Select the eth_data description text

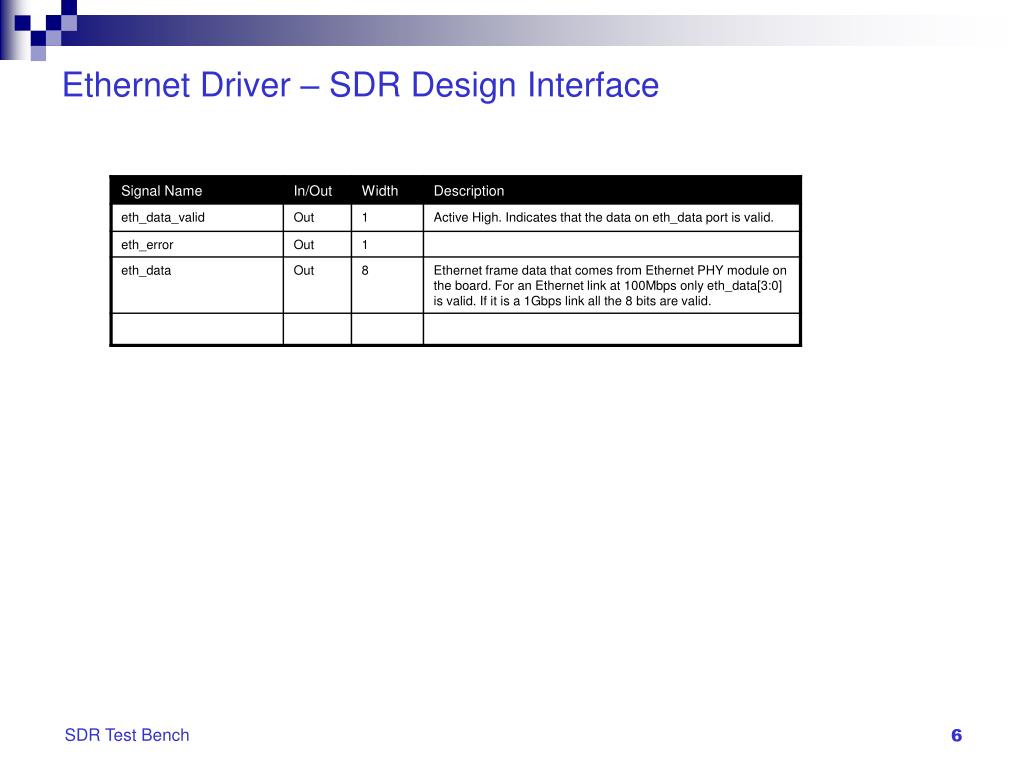coord(608,284)
